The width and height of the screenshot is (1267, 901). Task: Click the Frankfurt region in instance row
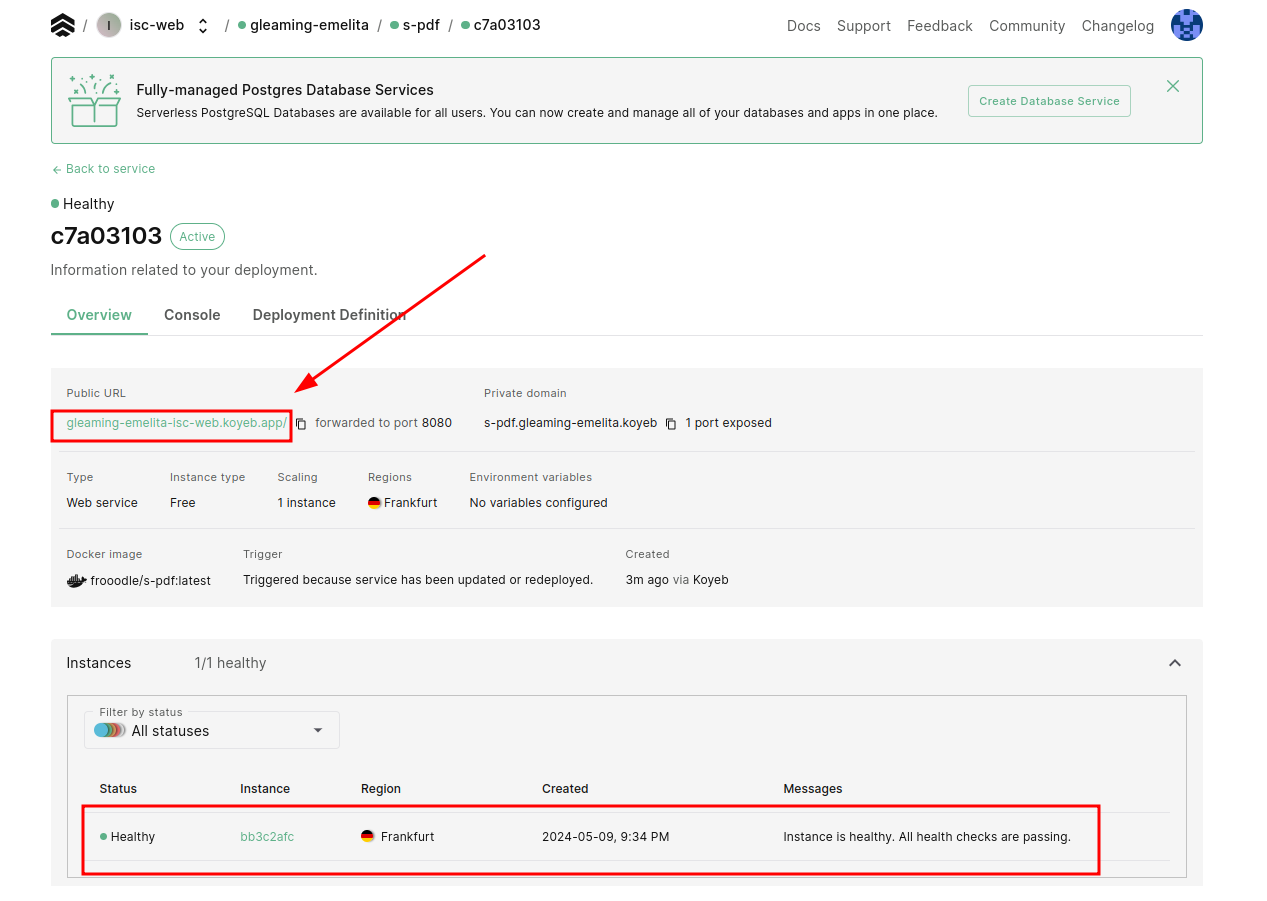408,837
